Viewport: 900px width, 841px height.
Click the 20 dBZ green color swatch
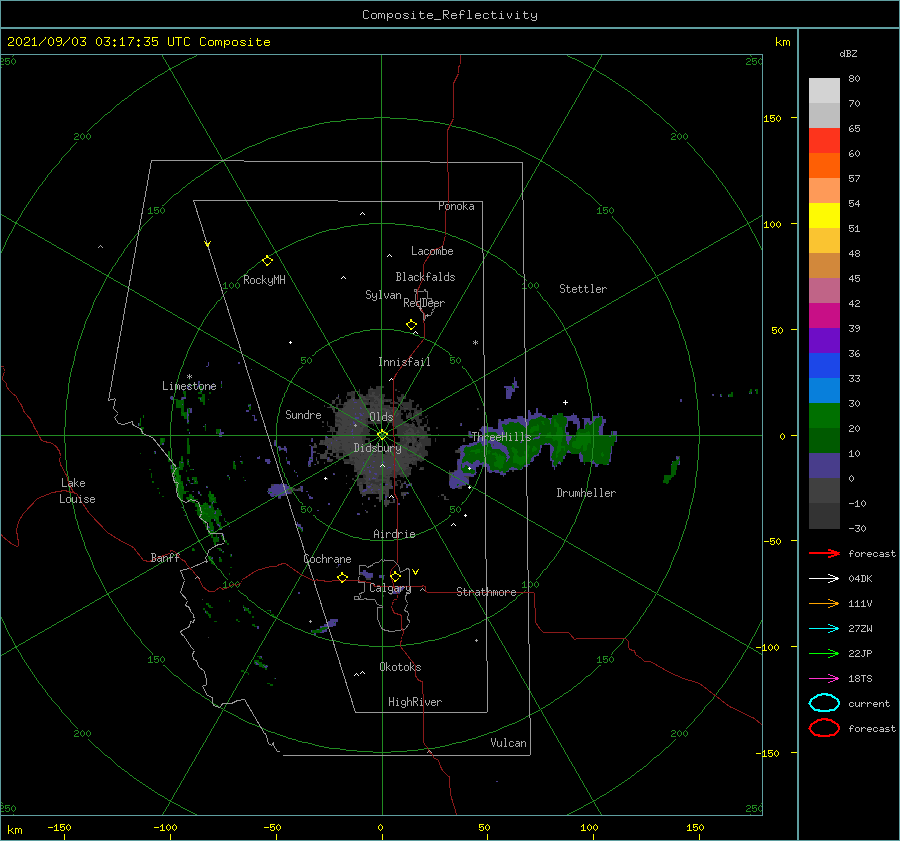pyautogui.click(x=824, y=416)
